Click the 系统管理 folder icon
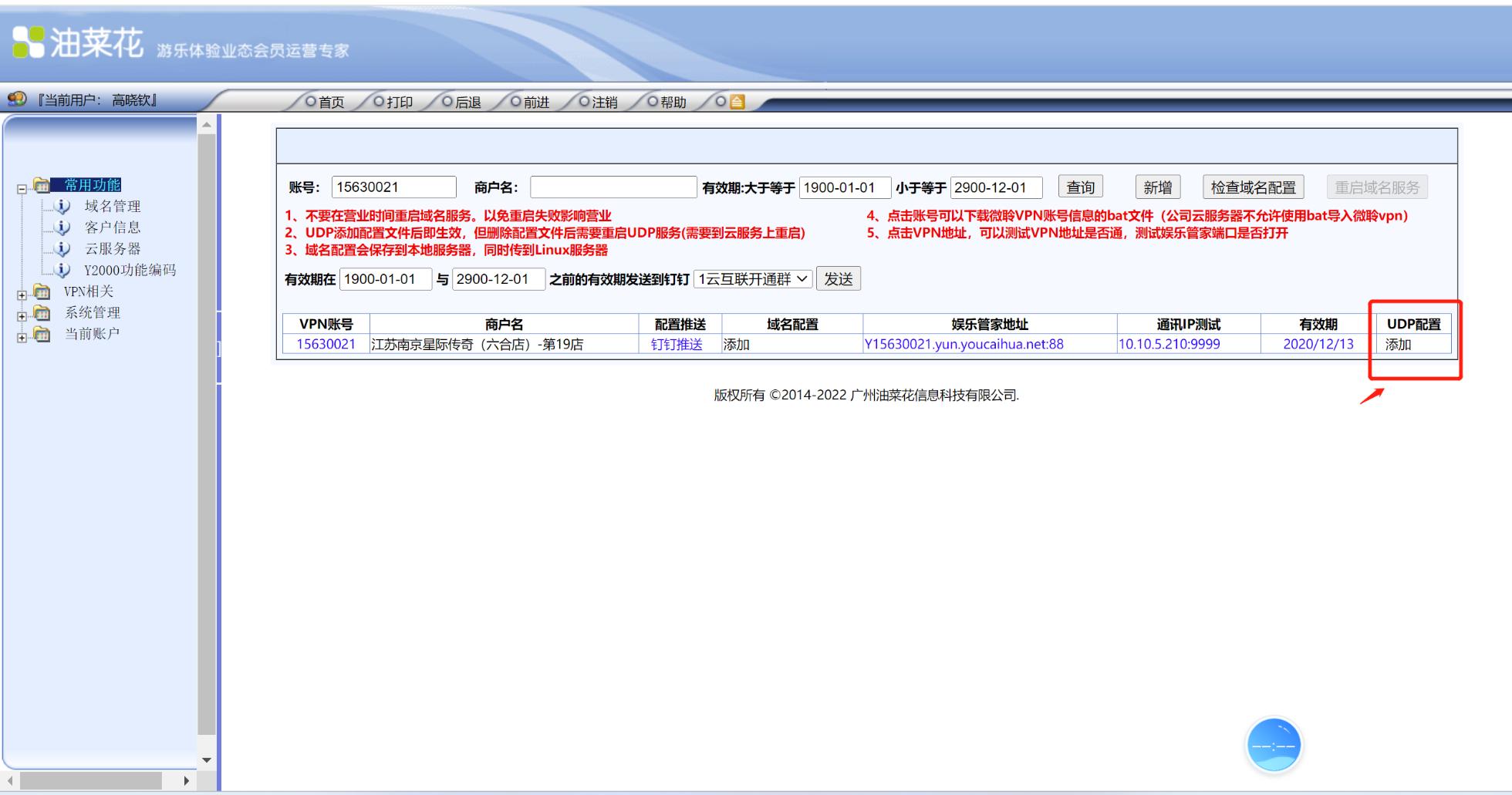The width and height of the screenshot is (1512, 795). (x=42, y=312)
